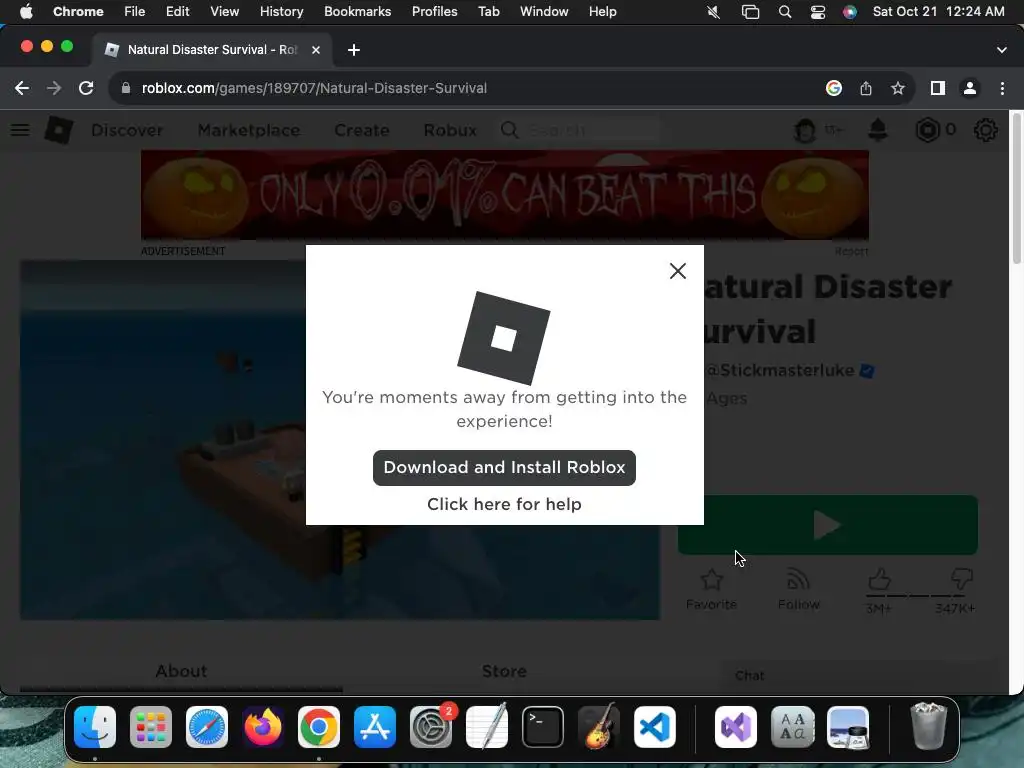Open the Discover page

[x=127, y=130]
